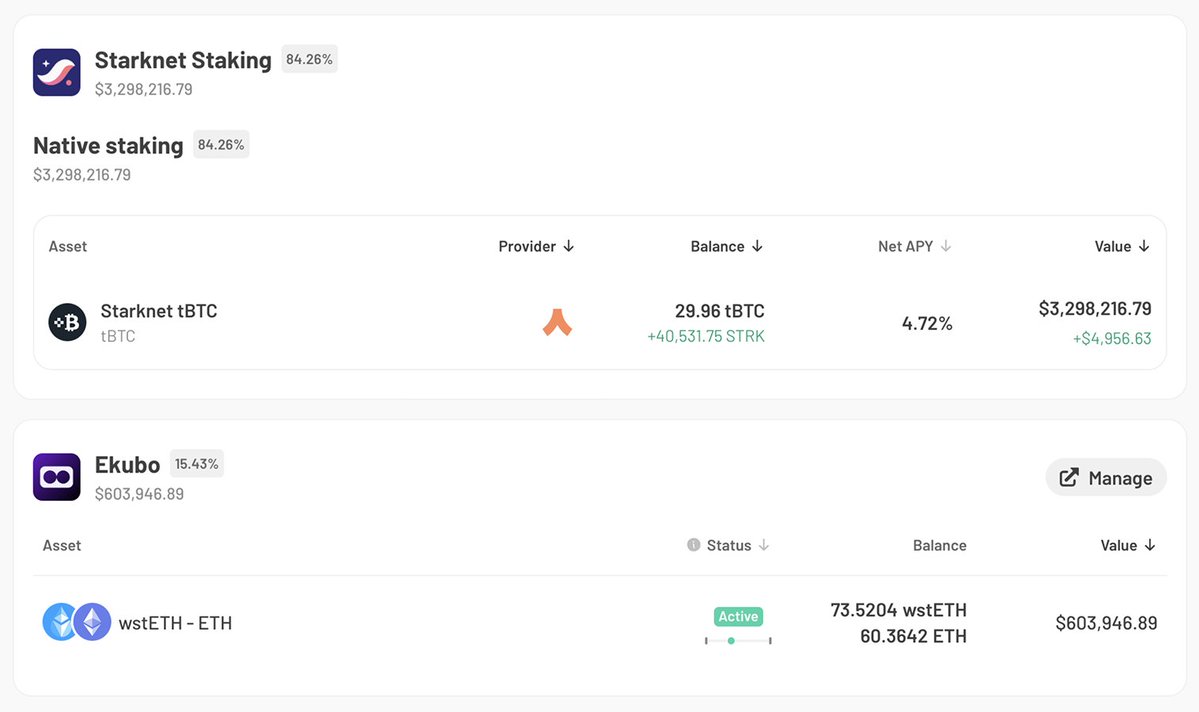Click the Balance header in Ekubo table

940,545
